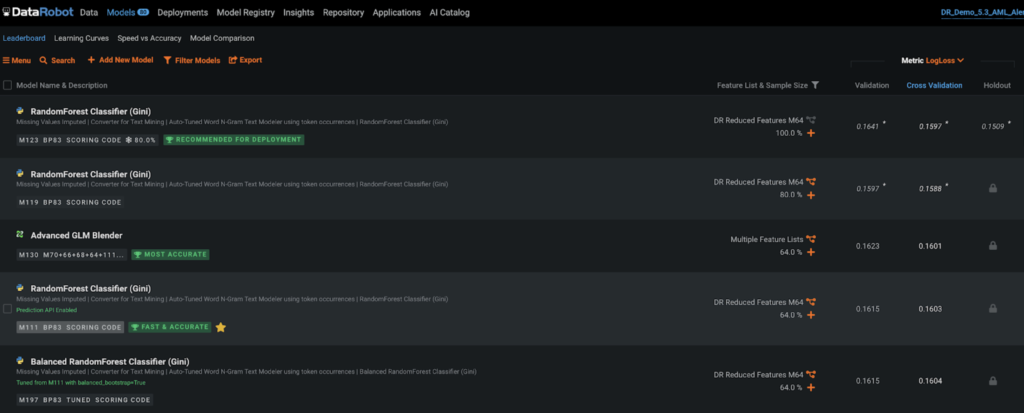
Task: Select the Leaderboard sub-tab
Action: point(24,39)
